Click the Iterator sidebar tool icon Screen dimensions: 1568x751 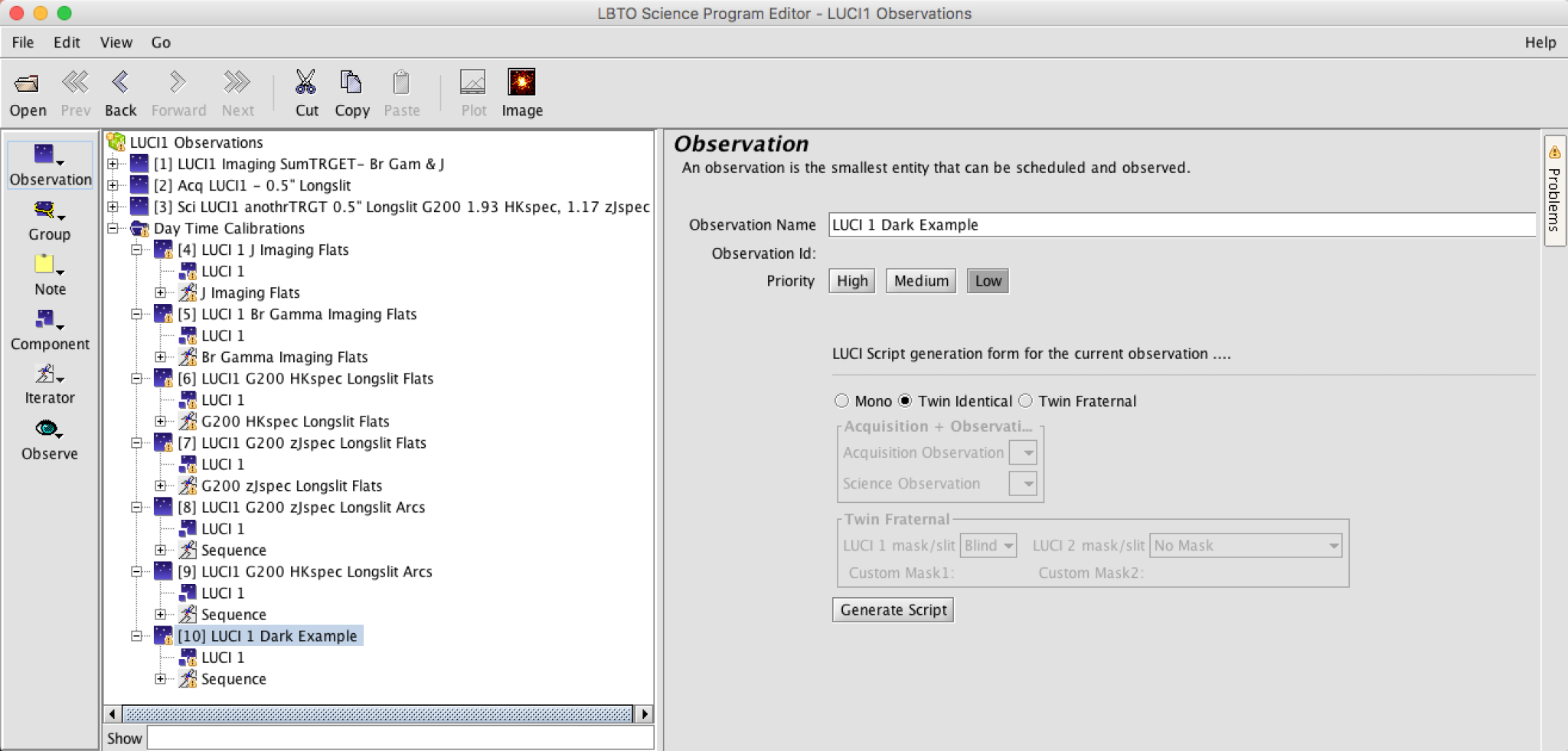point(48,374)
